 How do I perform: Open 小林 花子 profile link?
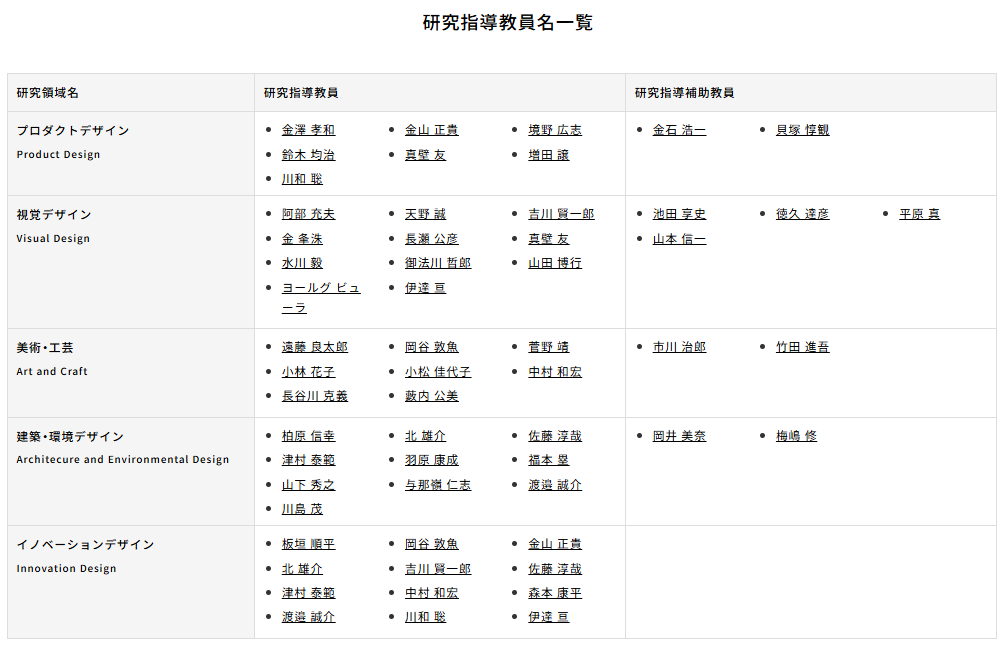click(x=308, y=372)
